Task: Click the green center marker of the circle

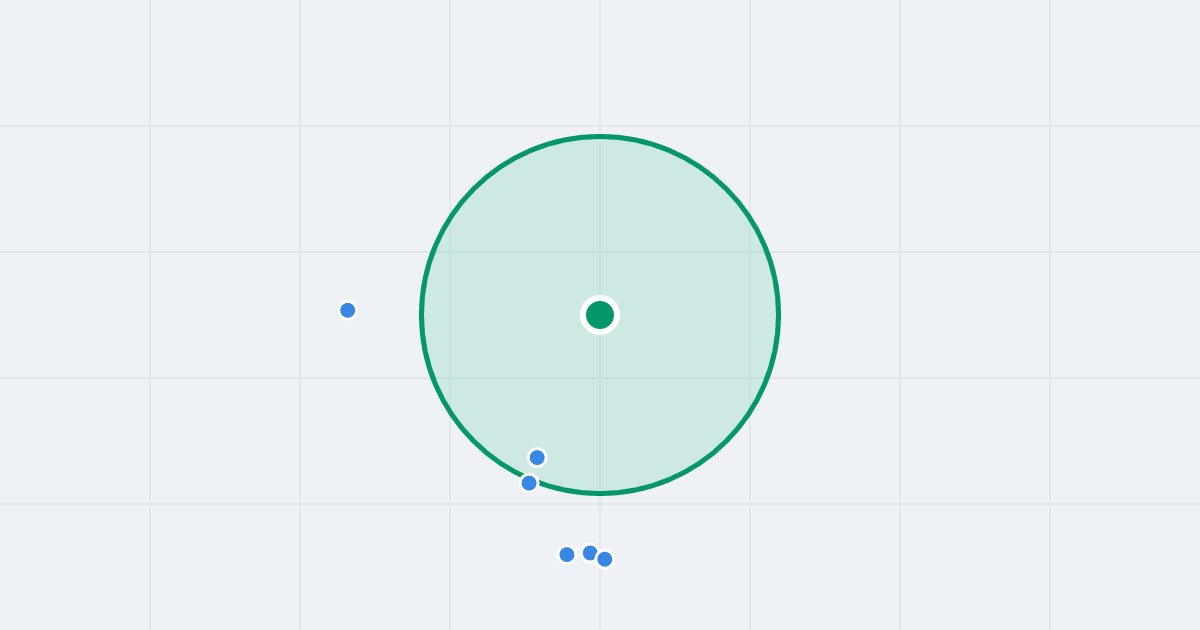Action: pos(600,315)
